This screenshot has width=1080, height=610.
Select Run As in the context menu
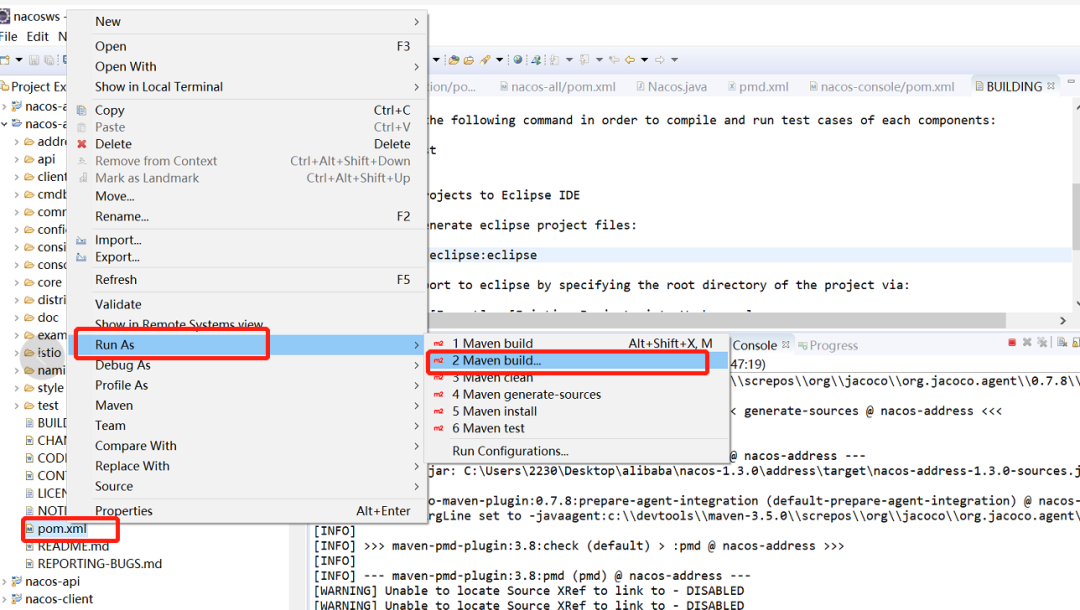click(248, 344)
